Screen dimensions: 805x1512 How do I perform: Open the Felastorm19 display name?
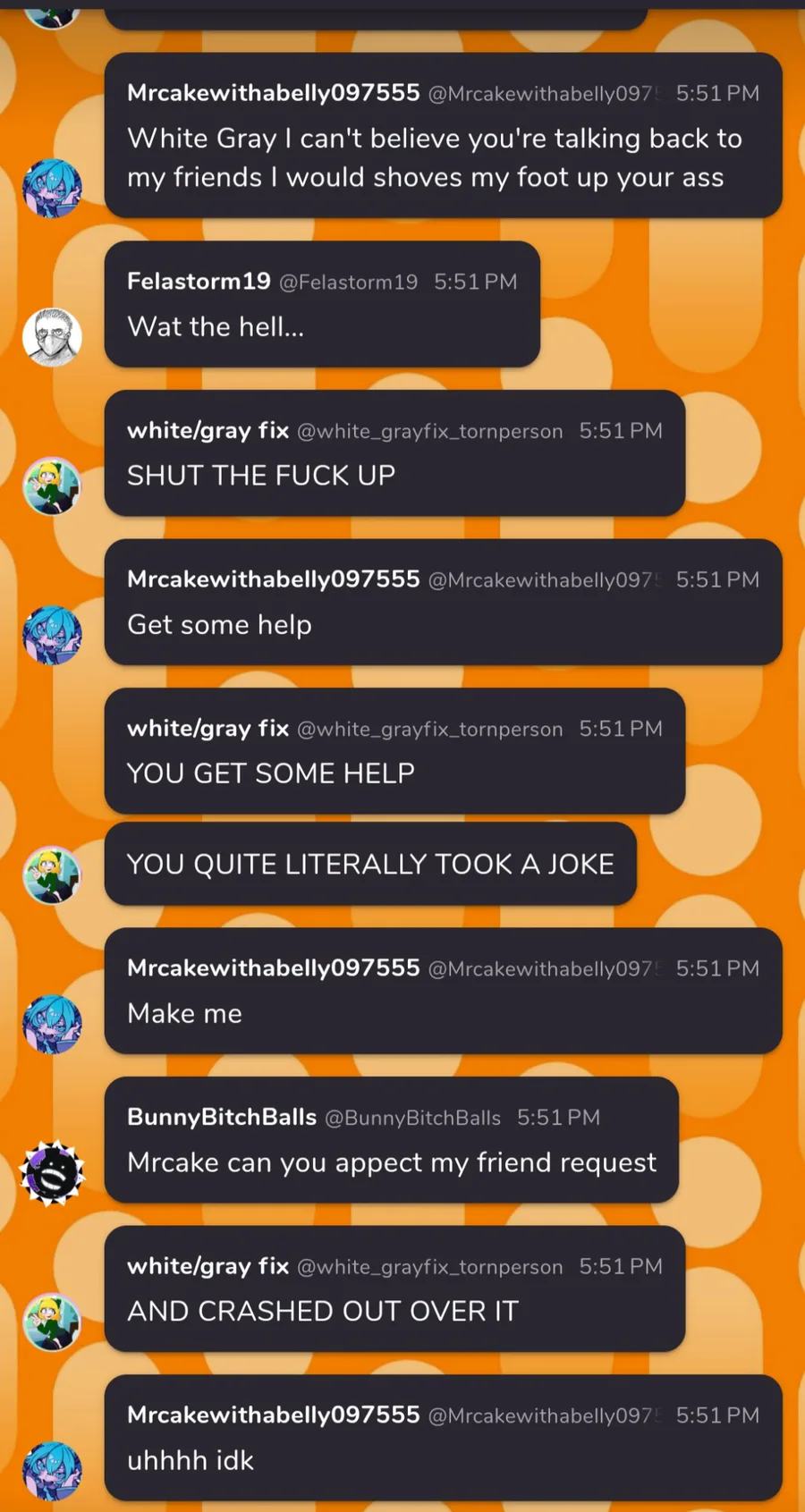click(199, 282)
